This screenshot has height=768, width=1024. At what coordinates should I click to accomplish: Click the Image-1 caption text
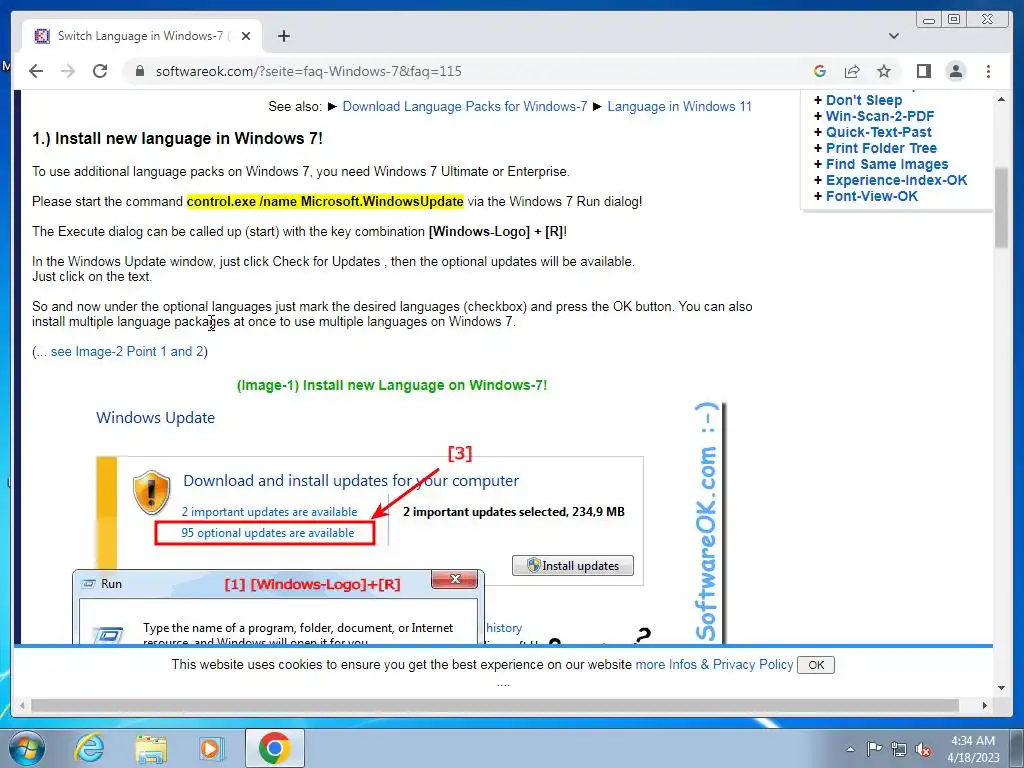click(x=392, y=385)
